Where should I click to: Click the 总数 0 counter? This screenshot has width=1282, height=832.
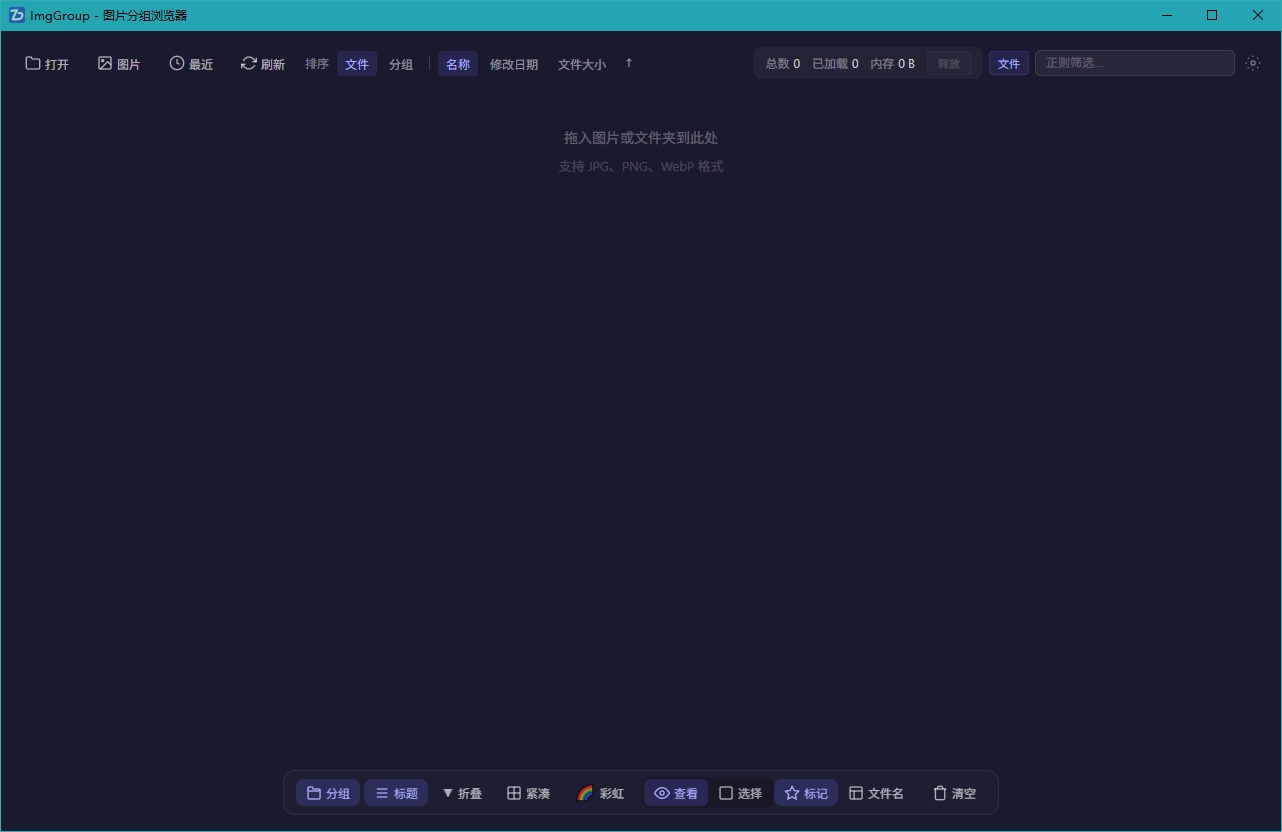[x=783, y=63]
